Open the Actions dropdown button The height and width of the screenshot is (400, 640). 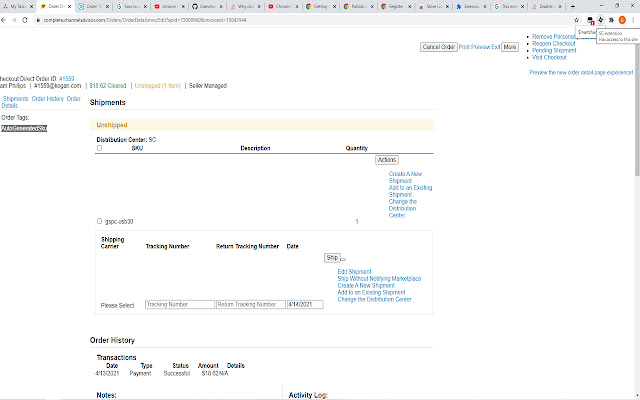click(x=387, y=160)
